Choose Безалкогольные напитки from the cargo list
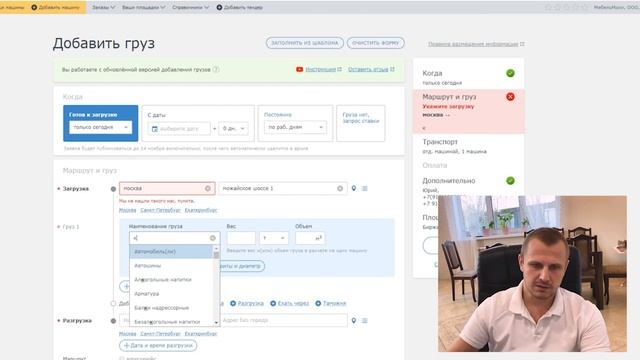Viewport: 640px width, 360px height. [171, 322]
